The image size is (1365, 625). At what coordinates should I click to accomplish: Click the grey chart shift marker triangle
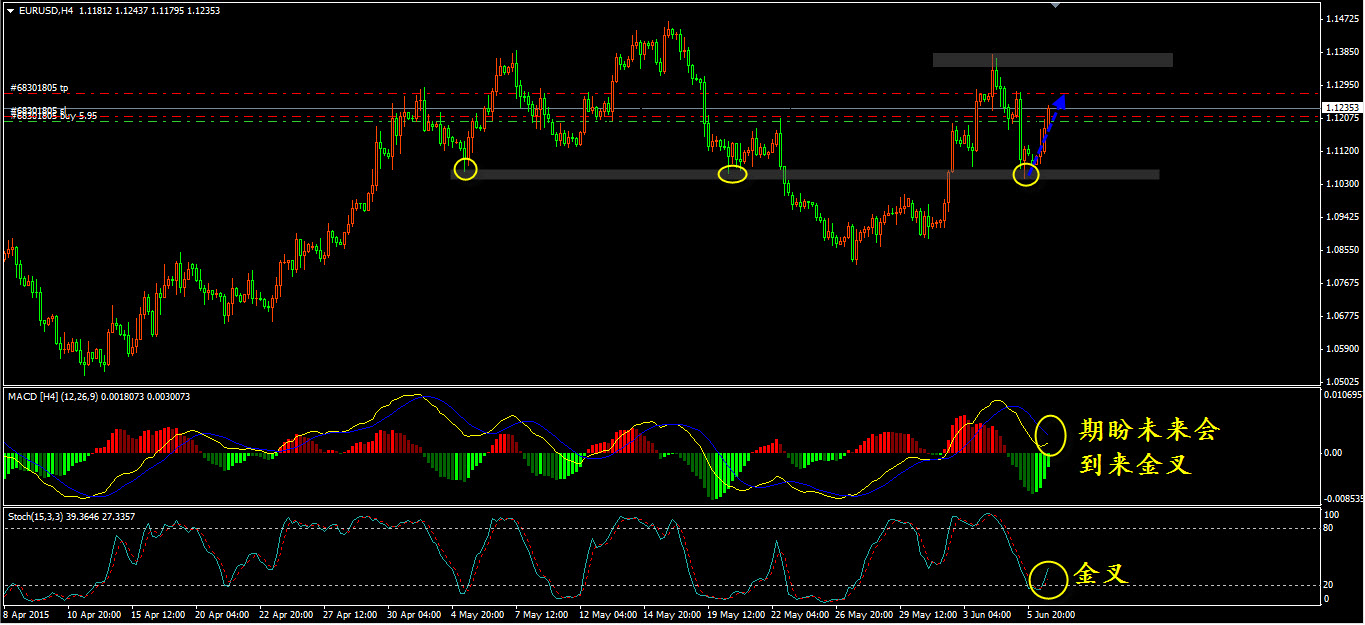click(x=1055, y=5)
